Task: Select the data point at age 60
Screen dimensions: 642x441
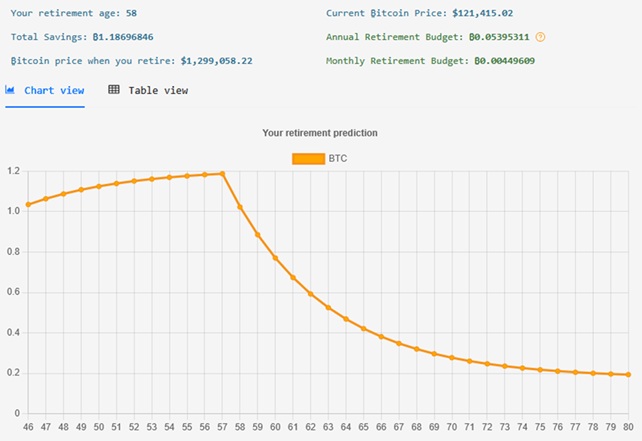Action: point(275,258)
